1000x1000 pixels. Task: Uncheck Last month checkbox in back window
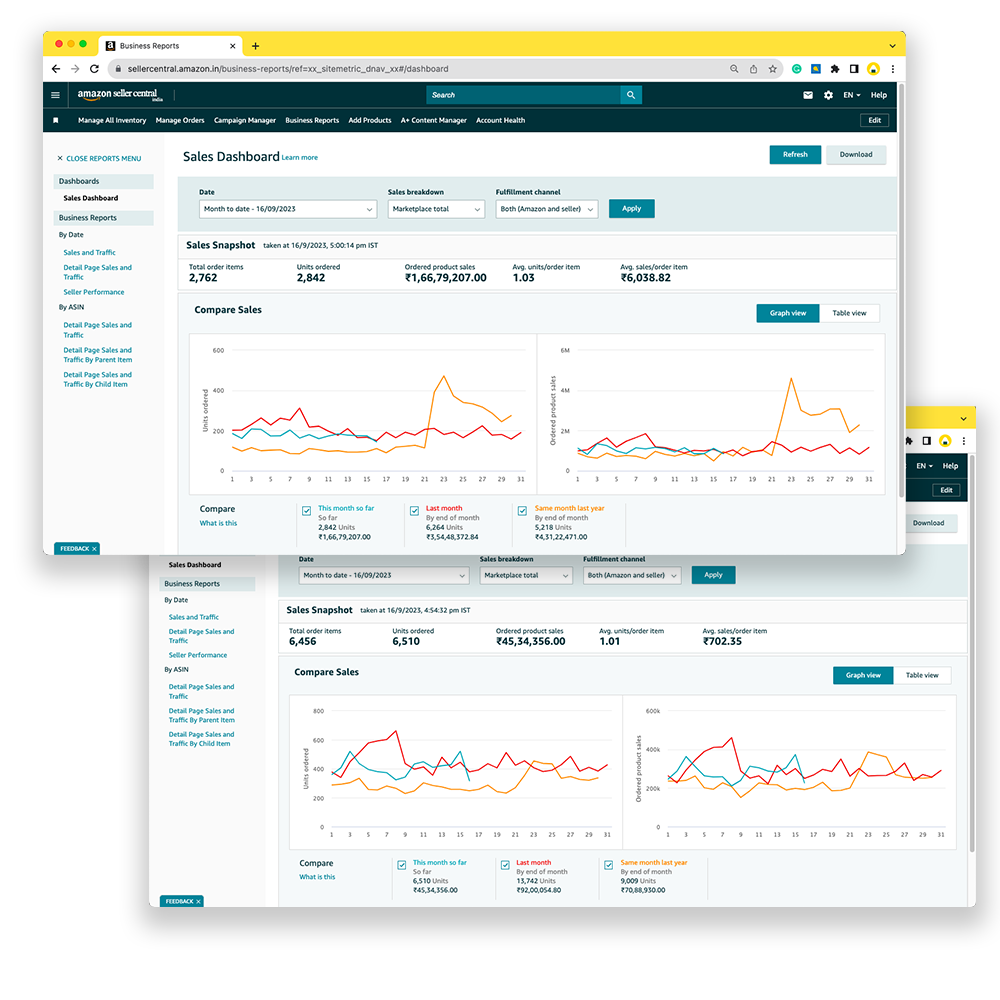[505, 865]
